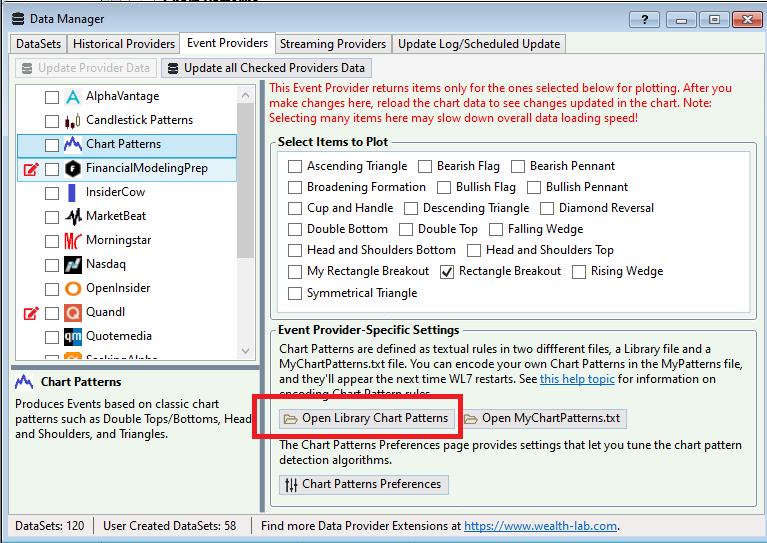Click the red edit icon beside Quandl
The width and height of the screenshot is (767, 543).
31,313
